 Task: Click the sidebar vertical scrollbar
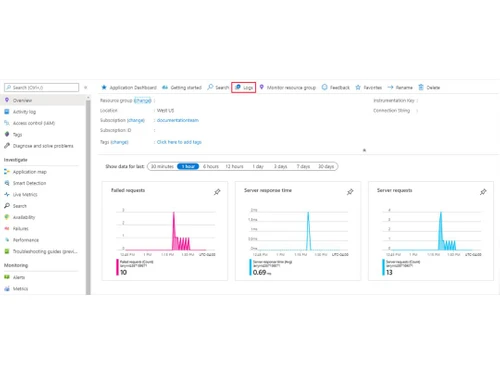pos(88,197)
